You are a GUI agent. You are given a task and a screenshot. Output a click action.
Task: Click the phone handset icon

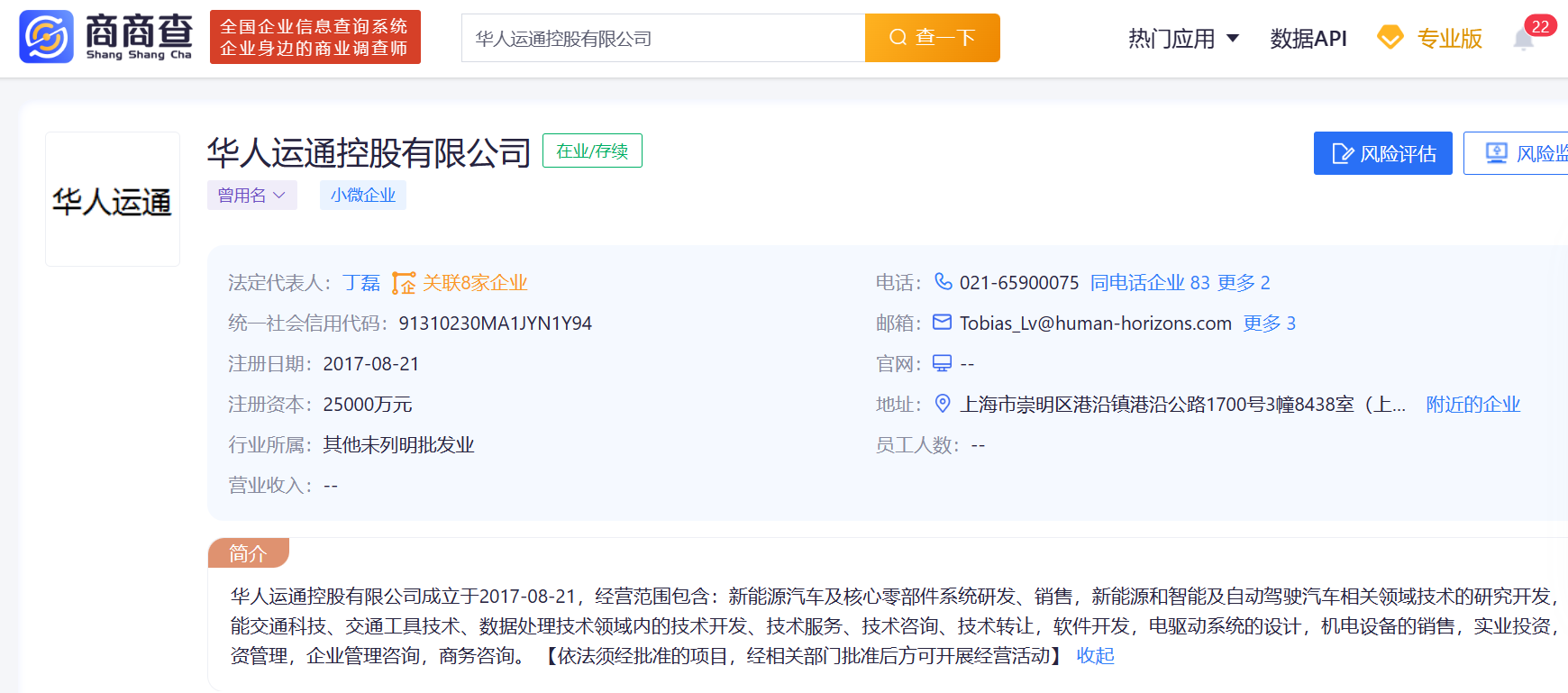pyautogui.click(x=943, y=282)
